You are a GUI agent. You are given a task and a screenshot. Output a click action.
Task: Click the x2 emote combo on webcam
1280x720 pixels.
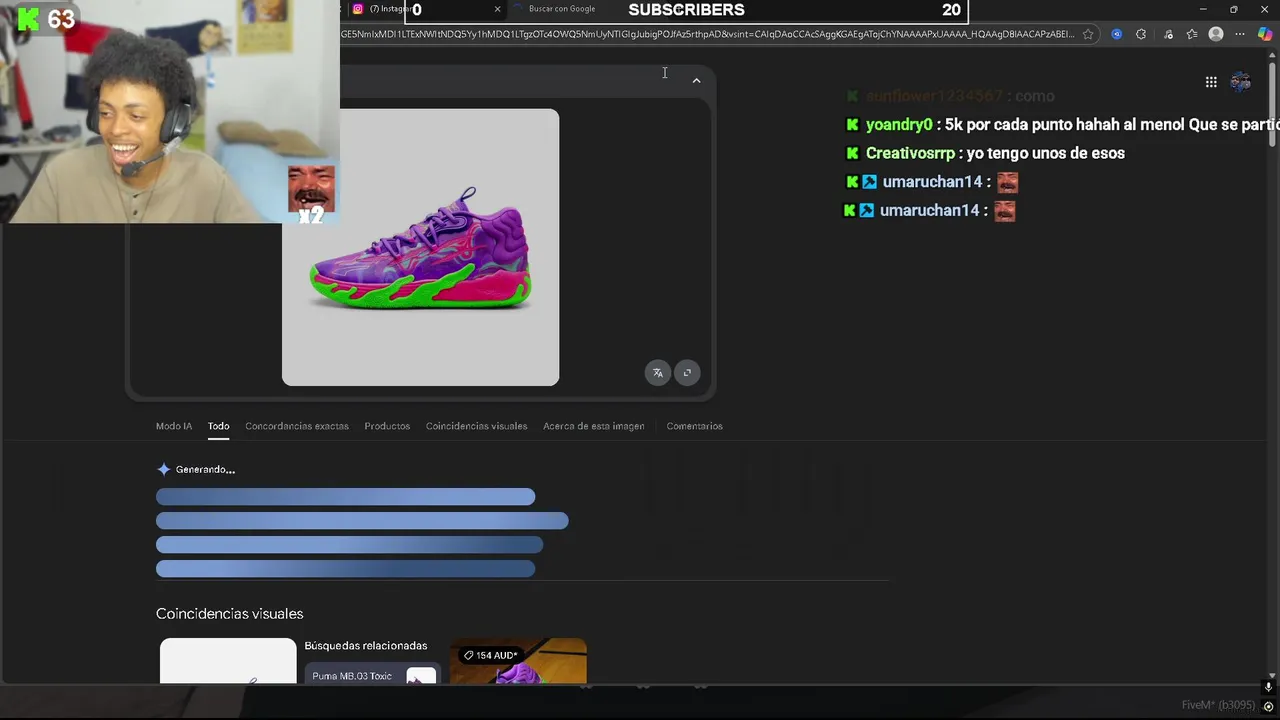pos(311,195)
